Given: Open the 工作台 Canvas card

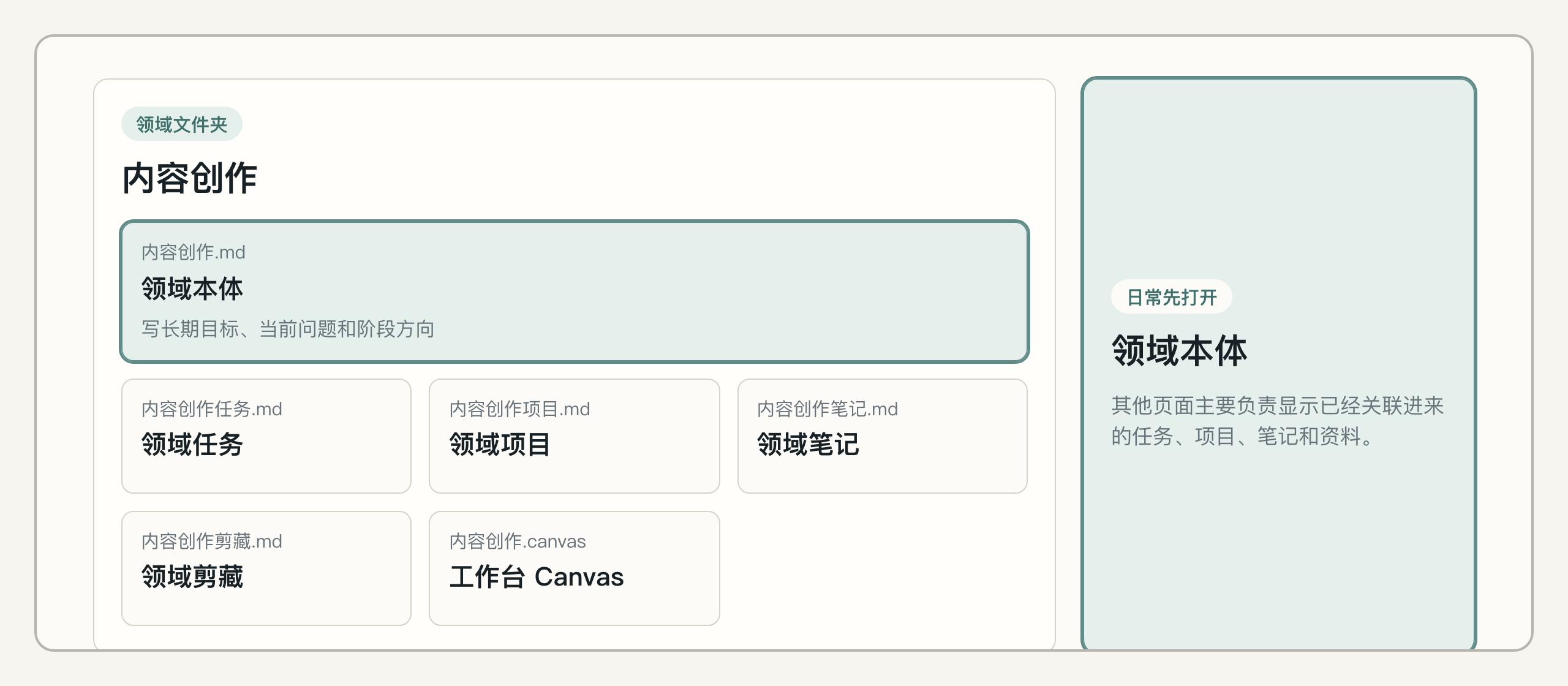Looking at the screenshot, I should pos(575,568).
